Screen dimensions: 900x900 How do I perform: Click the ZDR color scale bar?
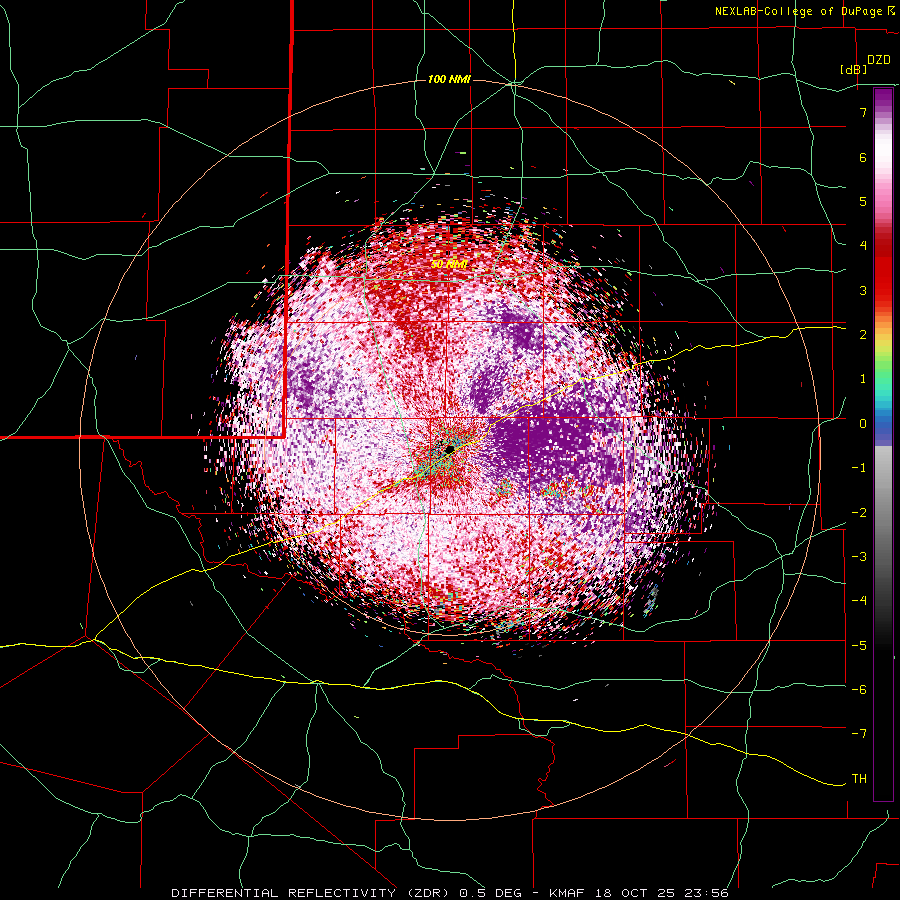(x=883, y=444)
